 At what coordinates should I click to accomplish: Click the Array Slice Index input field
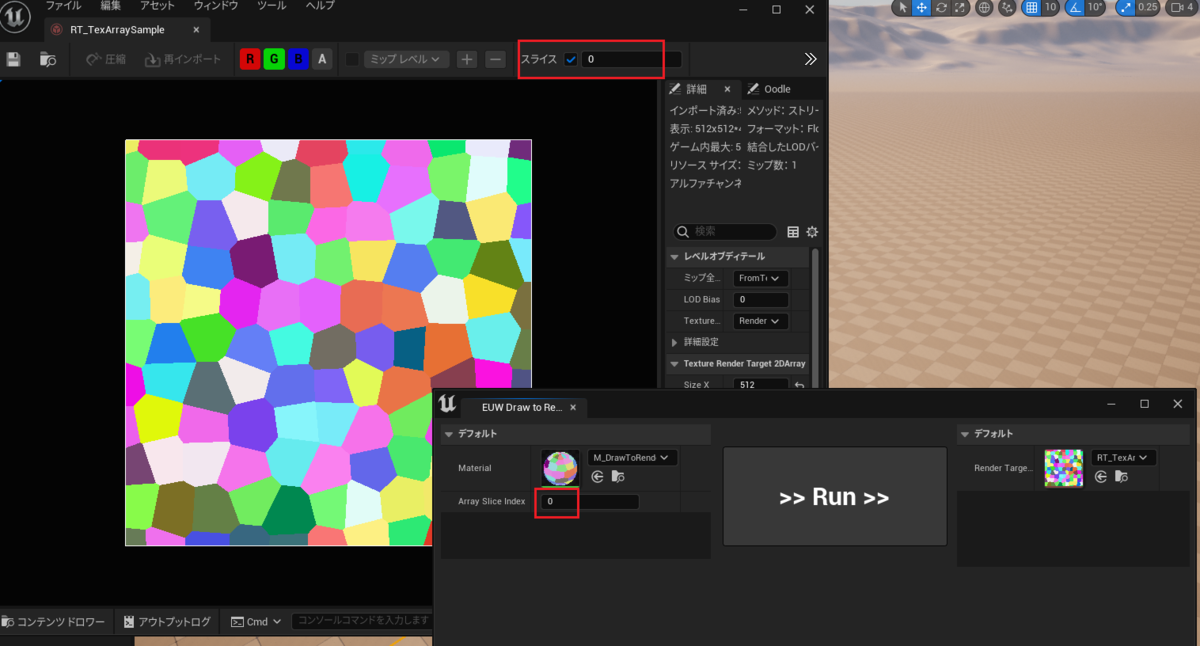[557, 501]
